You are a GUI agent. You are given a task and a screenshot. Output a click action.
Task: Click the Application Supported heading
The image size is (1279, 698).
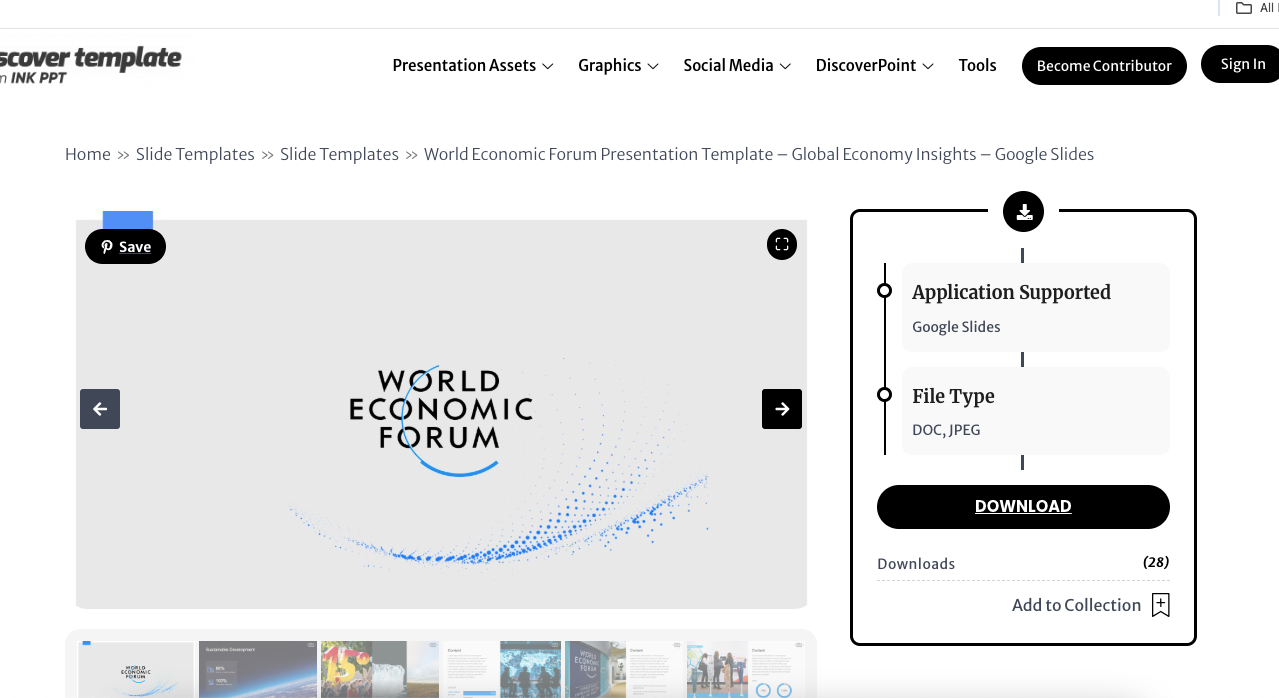[x=1011, y=292]
